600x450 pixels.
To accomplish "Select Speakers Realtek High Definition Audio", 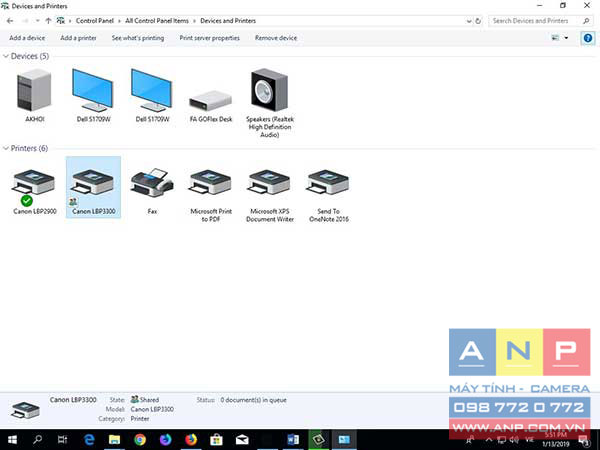I will [269, 90].
